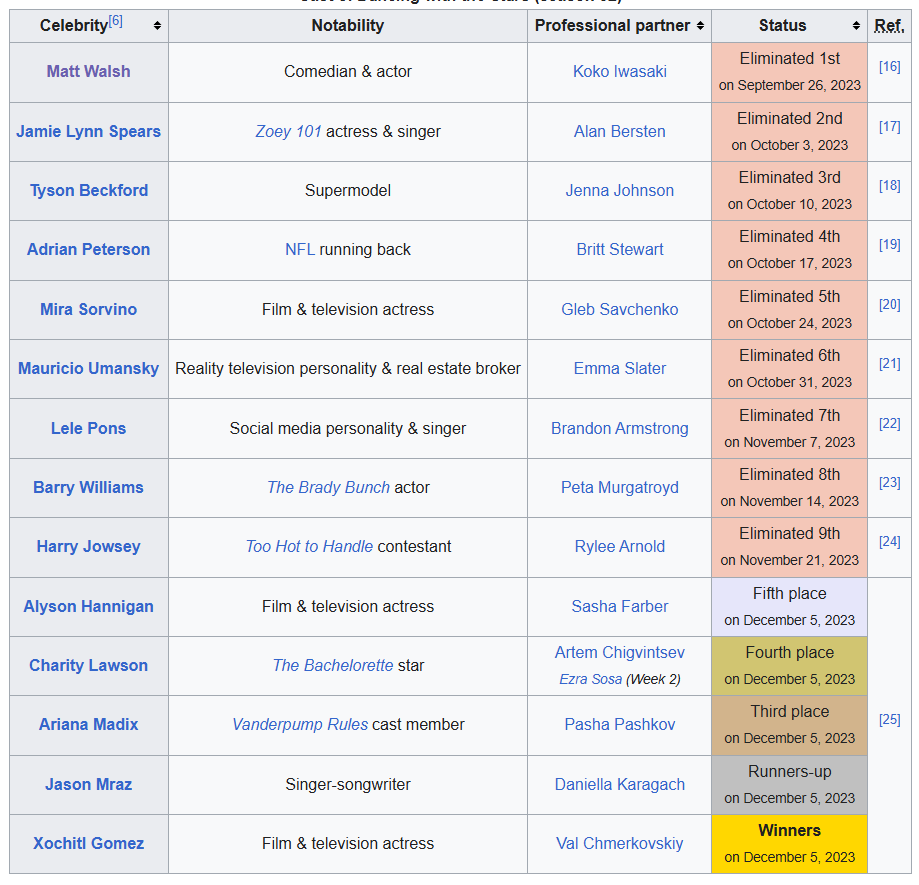Jump to reference [22]
Viewport: 919px width, 885px height.
point(889,424)
